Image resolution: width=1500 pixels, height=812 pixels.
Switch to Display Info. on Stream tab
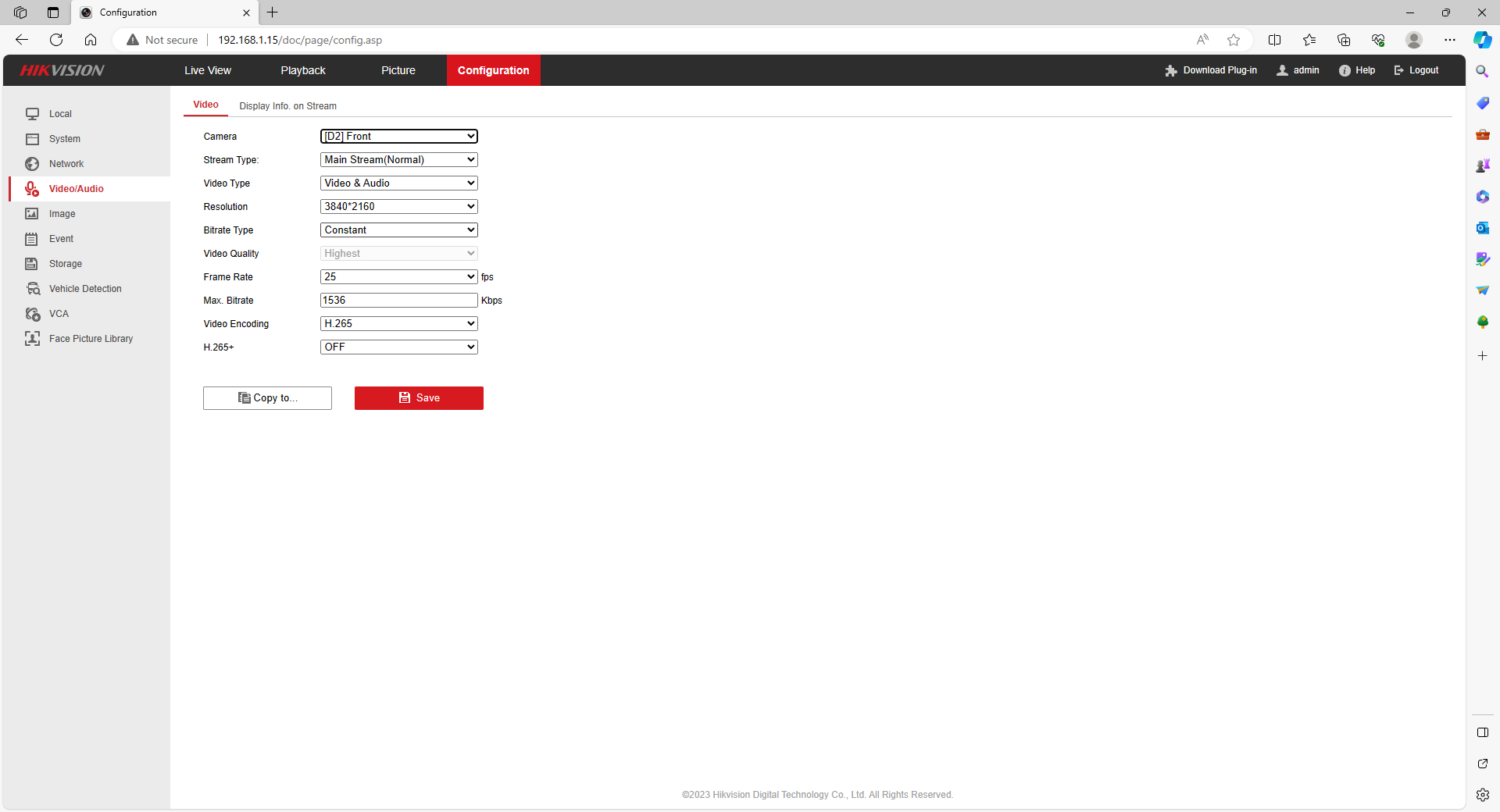(287, 106)
